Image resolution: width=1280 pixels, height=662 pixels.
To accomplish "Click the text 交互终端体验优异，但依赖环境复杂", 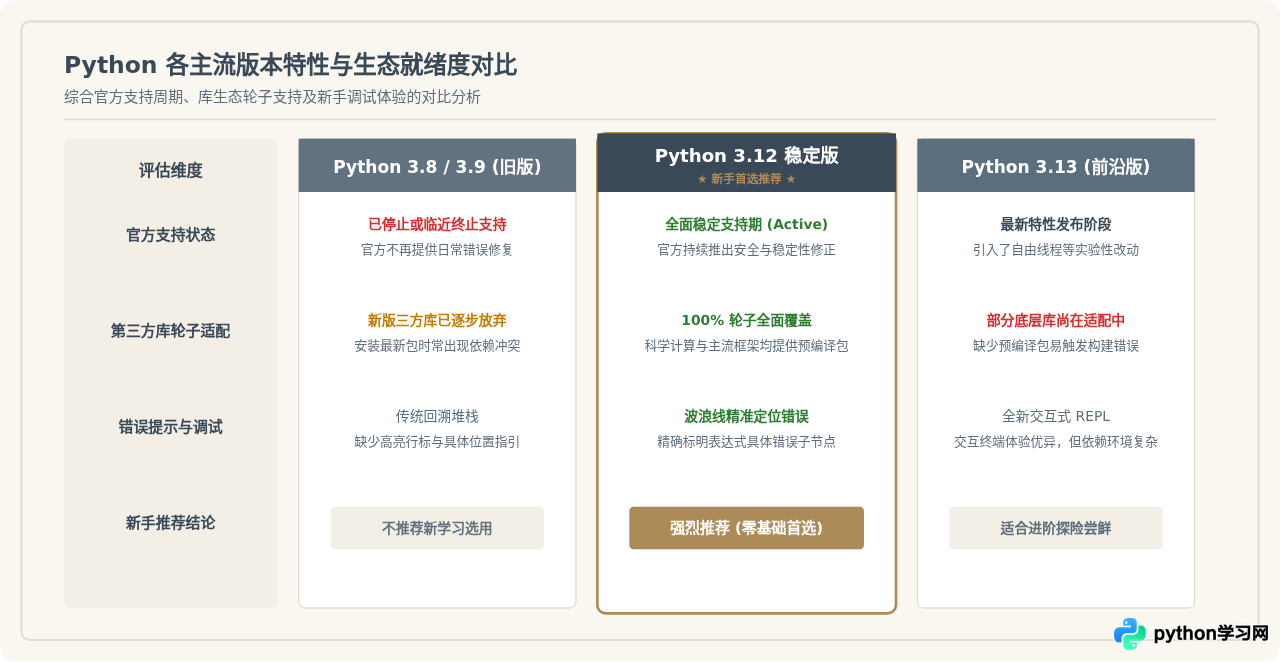I will pos(1056,442).
